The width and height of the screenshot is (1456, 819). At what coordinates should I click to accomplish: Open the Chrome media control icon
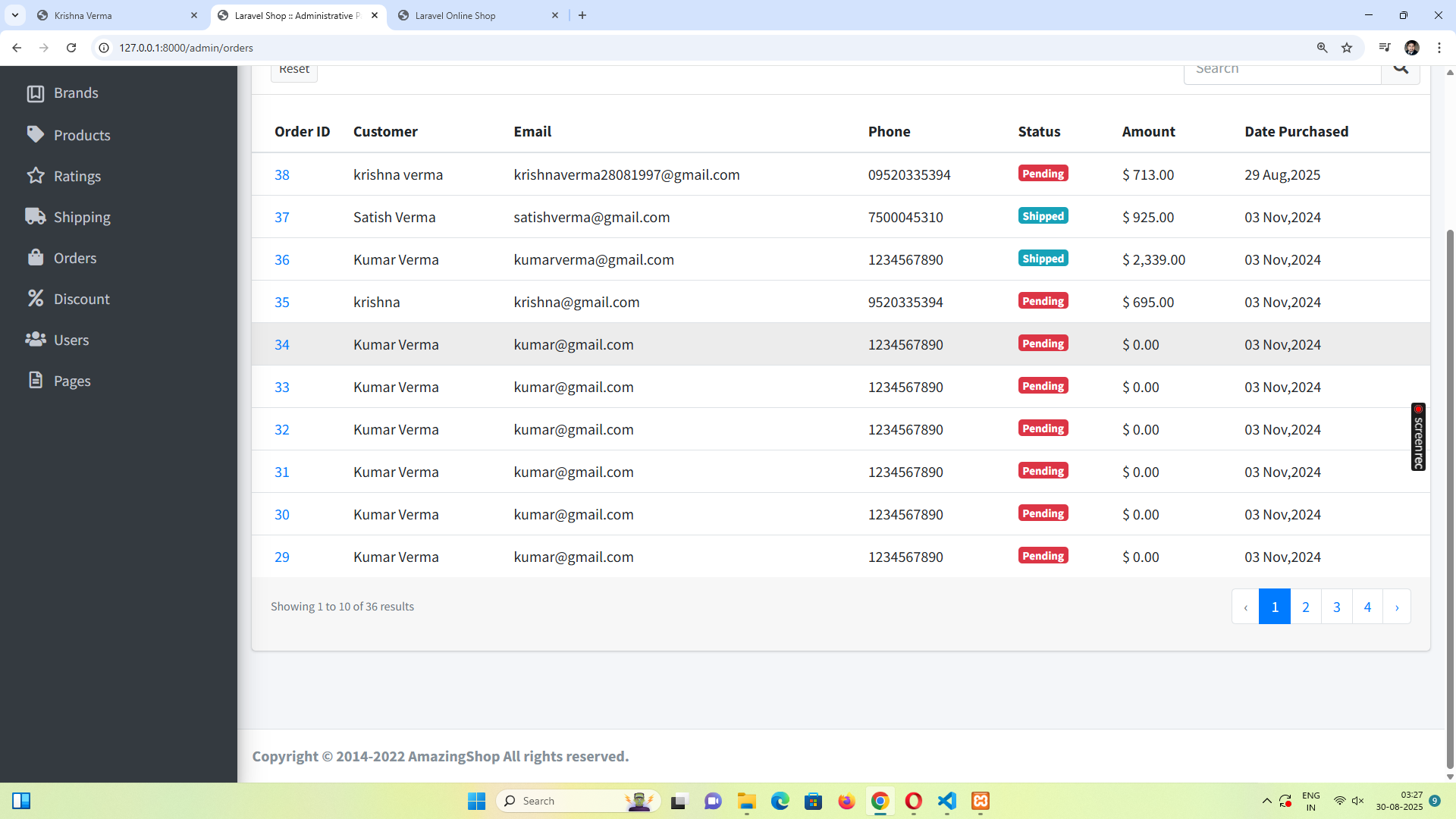pos(1385,48)
